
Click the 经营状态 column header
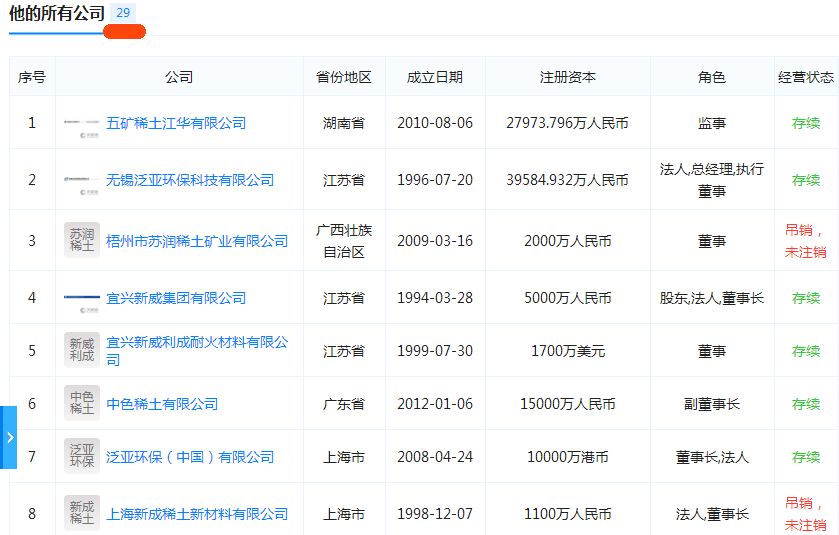806,77
